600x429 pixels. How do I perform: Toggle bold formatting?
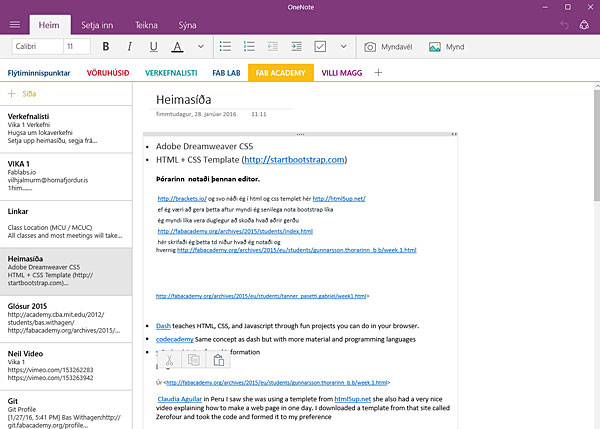[106, 47]
